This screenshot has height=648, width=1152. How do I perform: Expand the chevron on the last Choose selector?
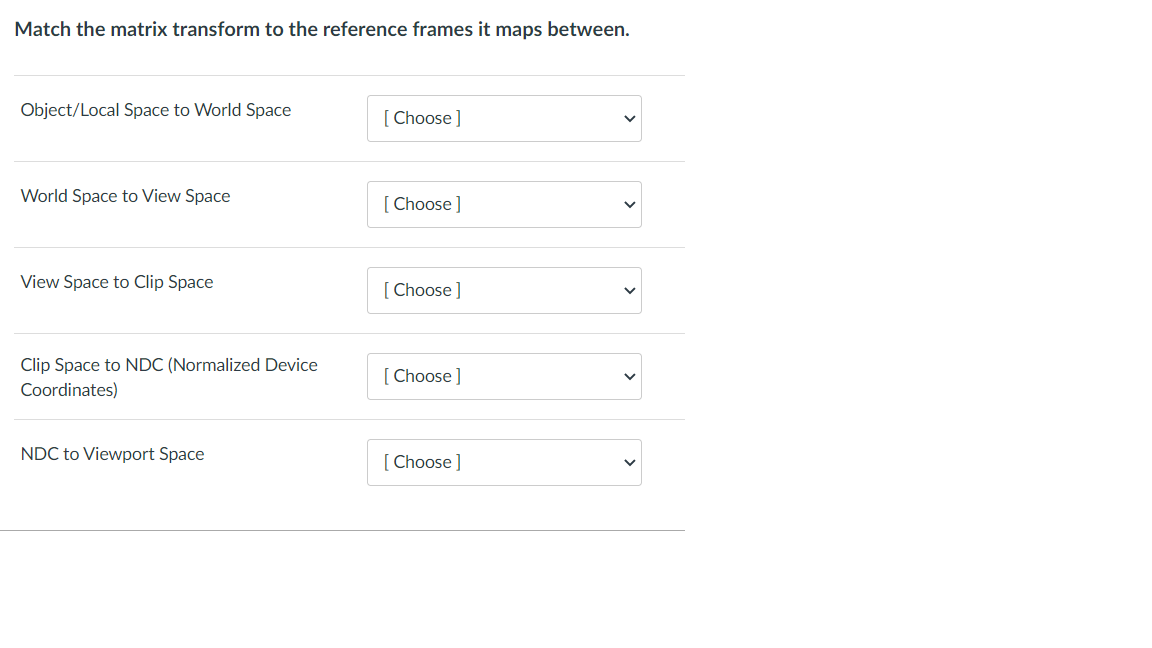[629, 462]
